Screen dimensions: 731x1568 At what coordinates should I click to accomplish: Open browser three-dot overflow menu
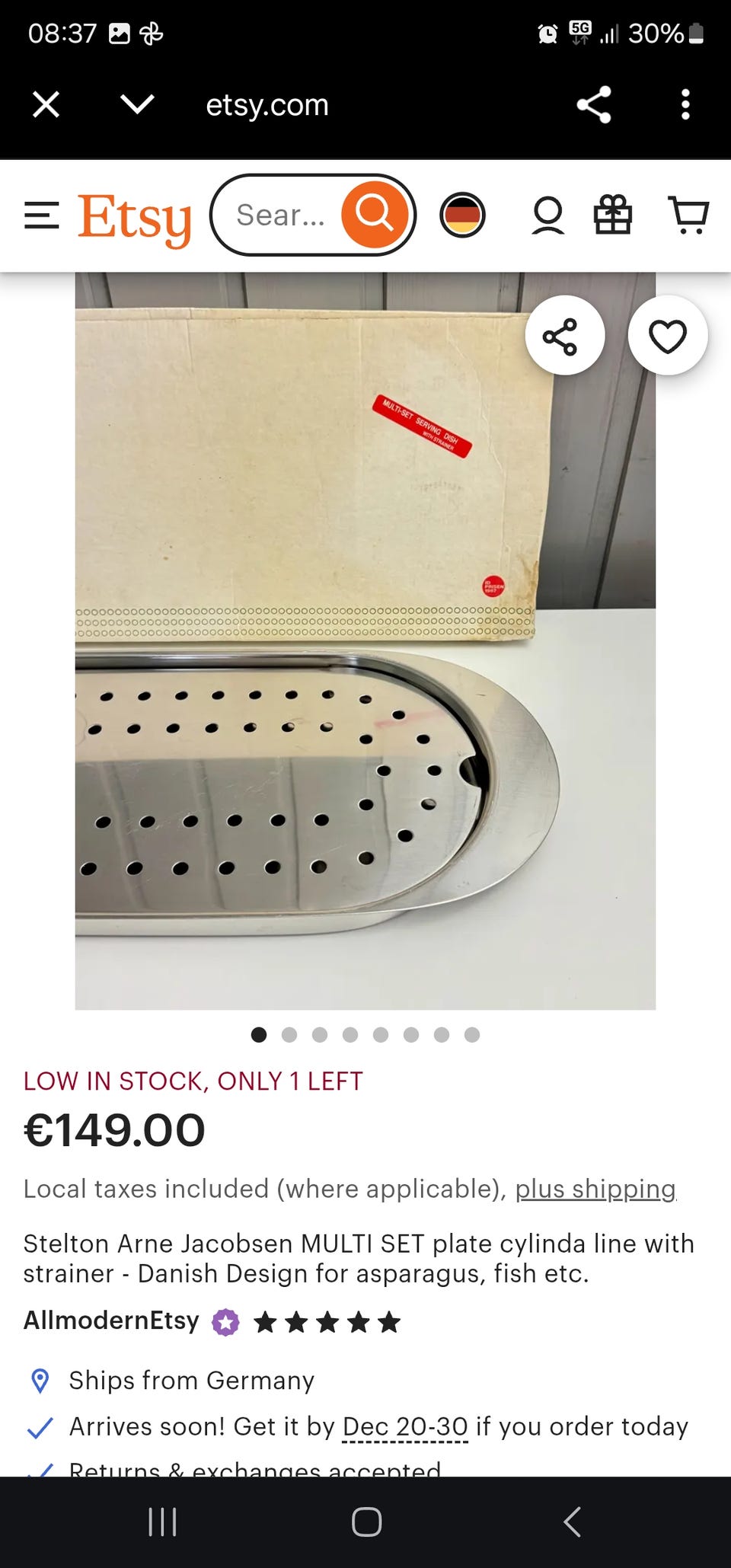click(x=685, y=104)
